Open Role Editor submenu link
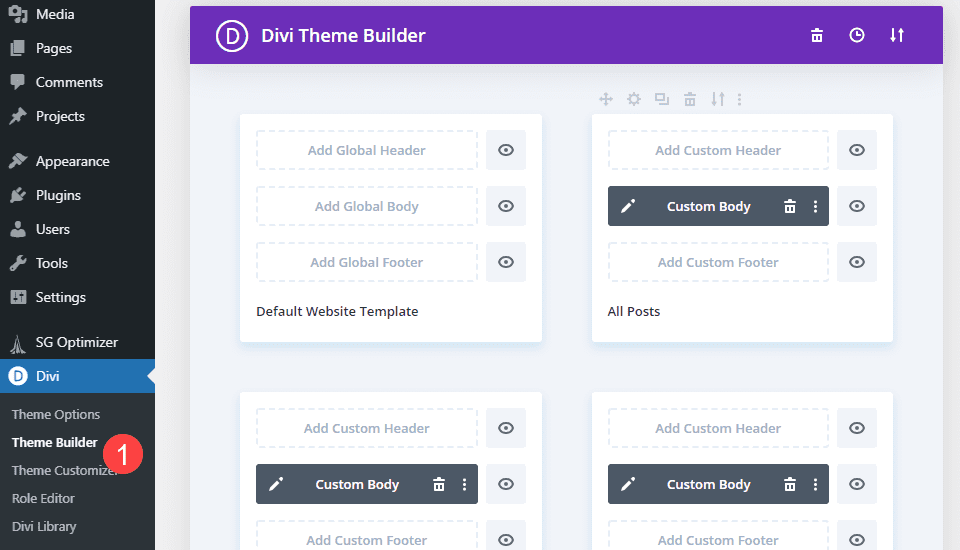The width and height of the screenshot is (960, 550). coord(43,499)
